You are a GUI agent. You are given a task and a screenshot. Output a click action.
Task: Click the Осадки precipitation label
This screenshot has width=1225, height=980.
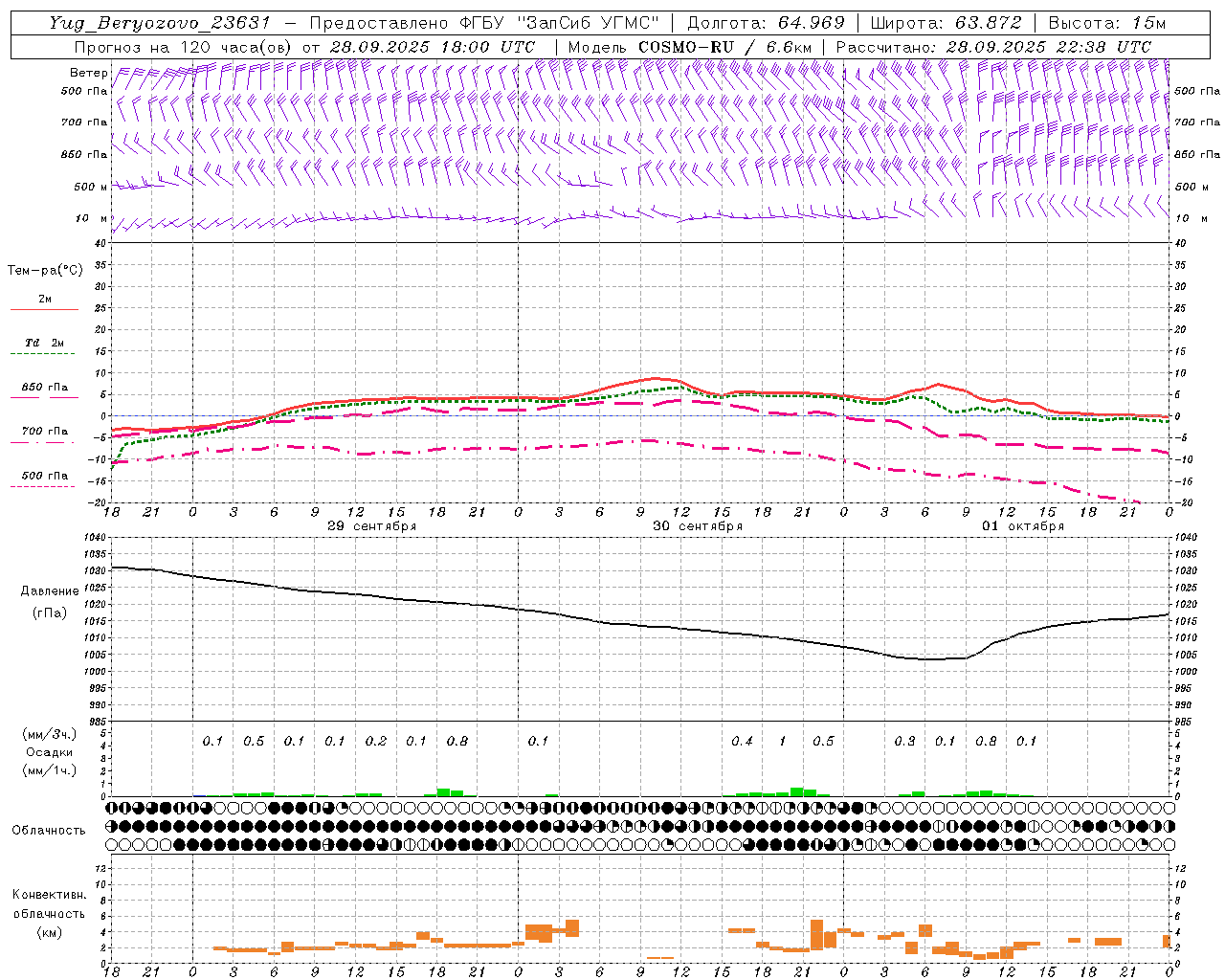[x=50, y=752]
